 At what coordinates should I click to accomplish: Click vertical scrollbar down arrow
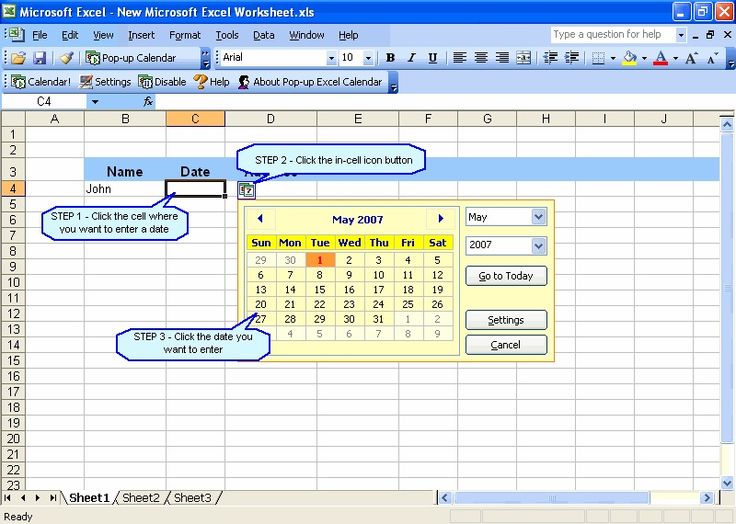pyautogui.click(x=727, y=482)
